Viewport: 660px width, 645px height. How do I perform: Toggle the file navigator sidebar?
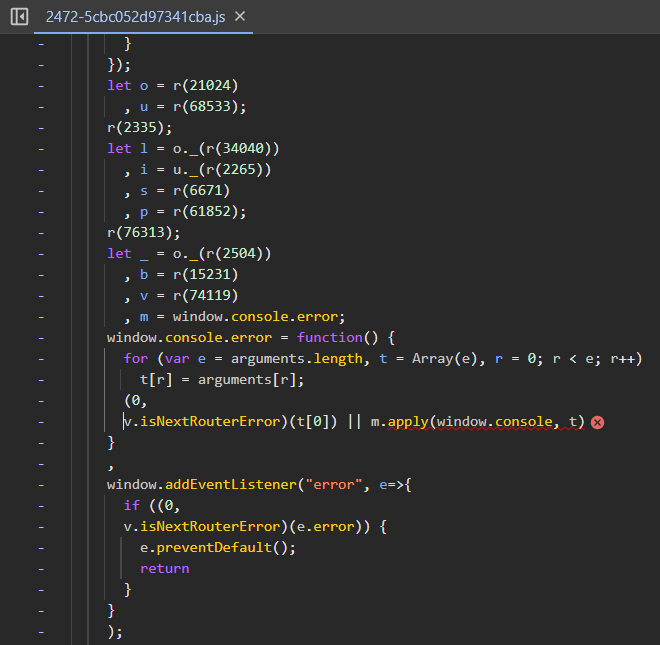coord(19,17)
